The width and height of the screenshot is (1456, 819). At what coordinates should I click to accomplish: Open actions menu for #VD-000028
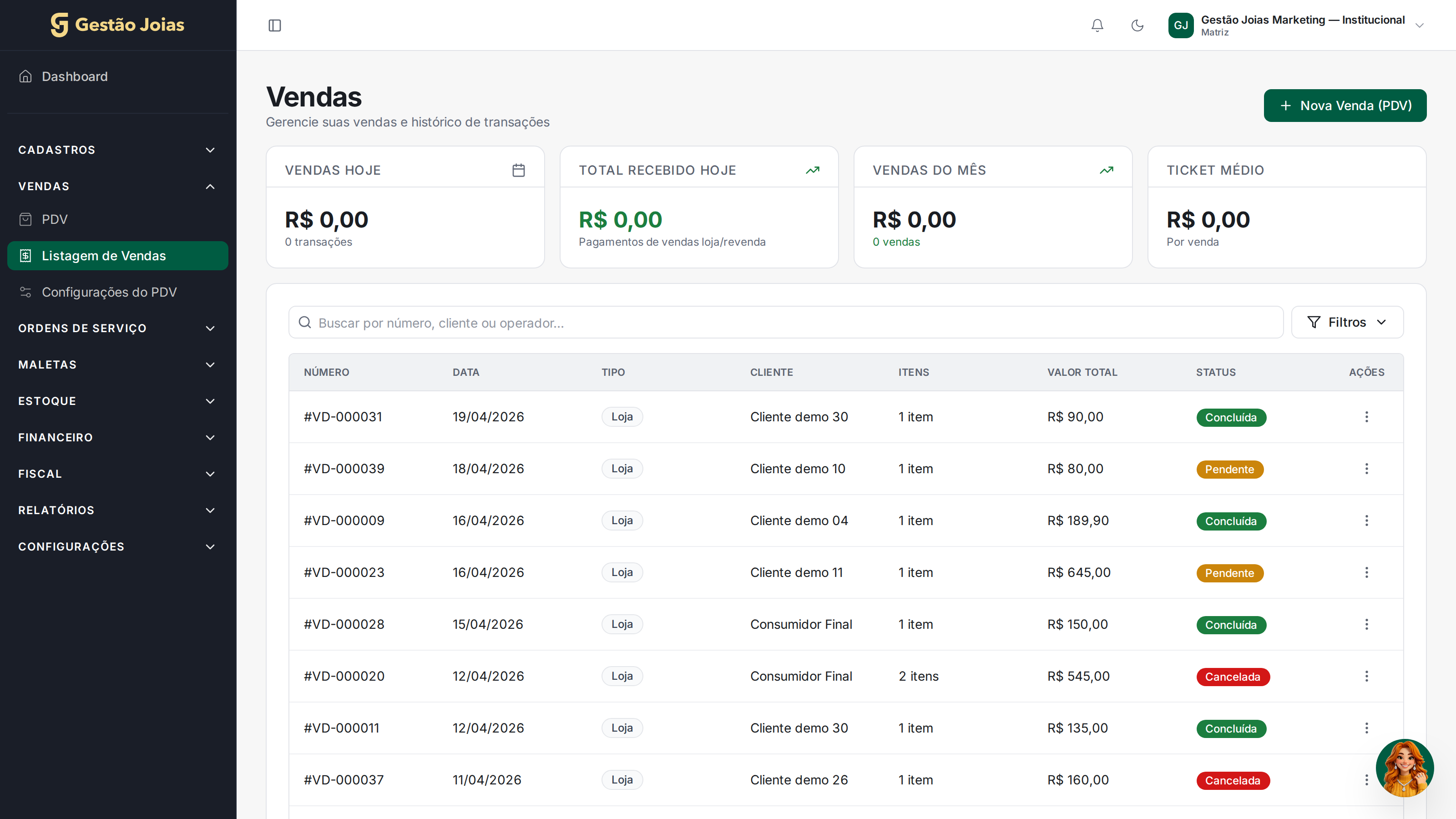point(1367,625)
